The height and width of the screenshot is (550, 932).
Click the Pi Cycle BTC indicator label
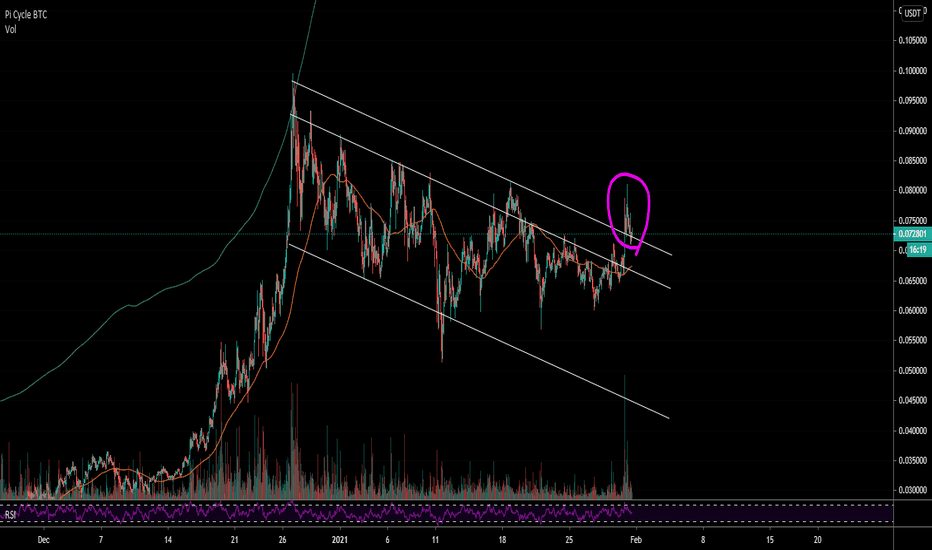click(x=26, y=15)
